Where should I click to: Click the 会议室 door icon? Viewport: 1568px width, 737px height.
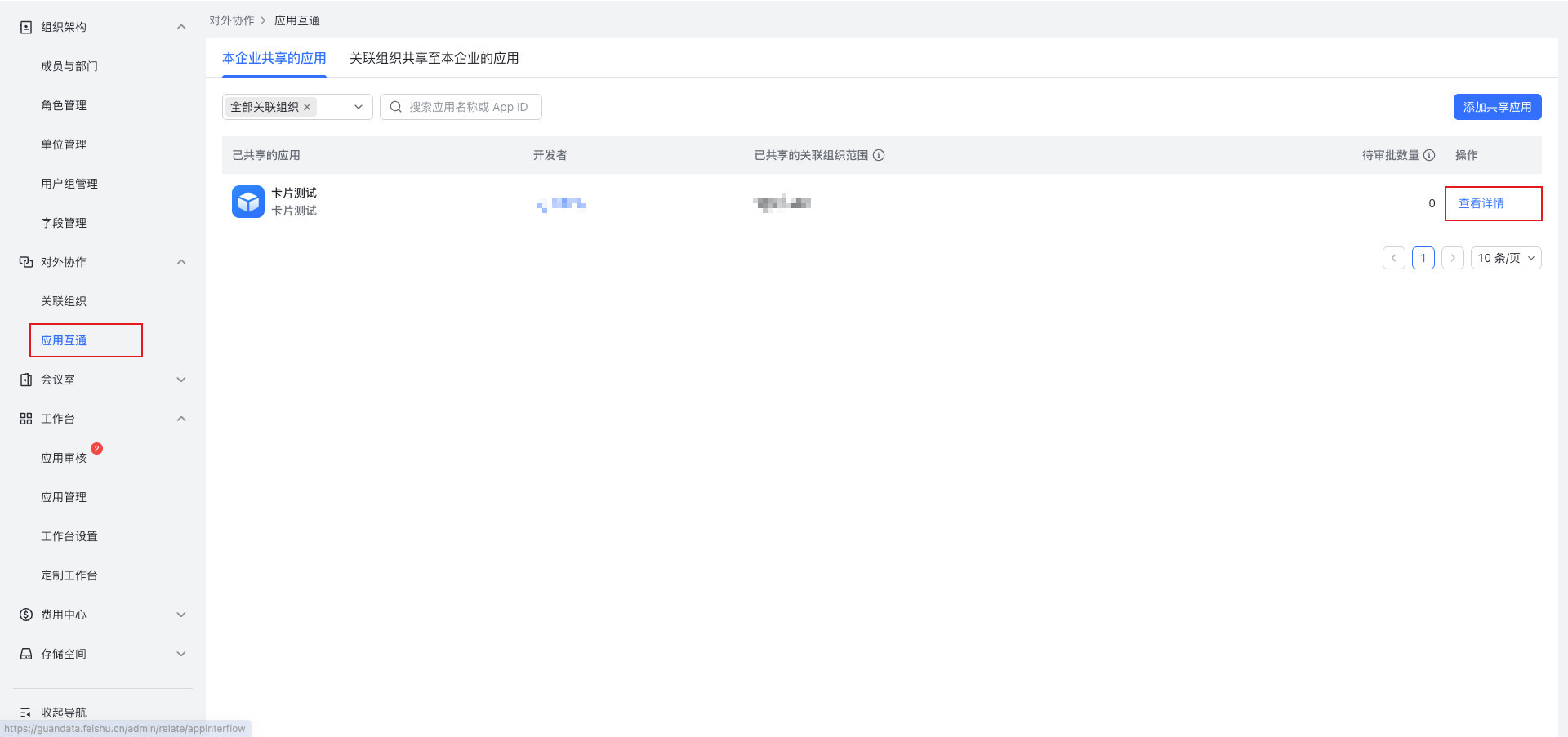tap(26, 380)
